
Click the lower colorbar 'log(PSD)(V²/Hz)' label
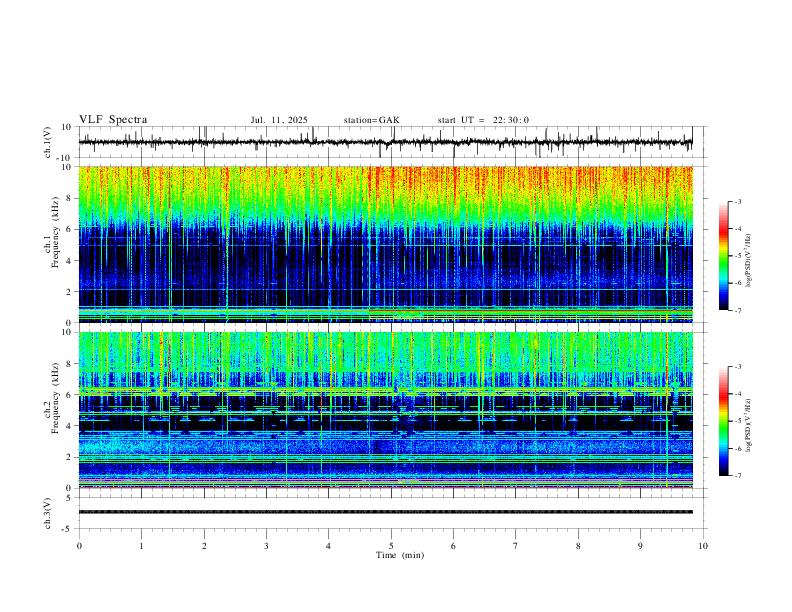[748, 426]
